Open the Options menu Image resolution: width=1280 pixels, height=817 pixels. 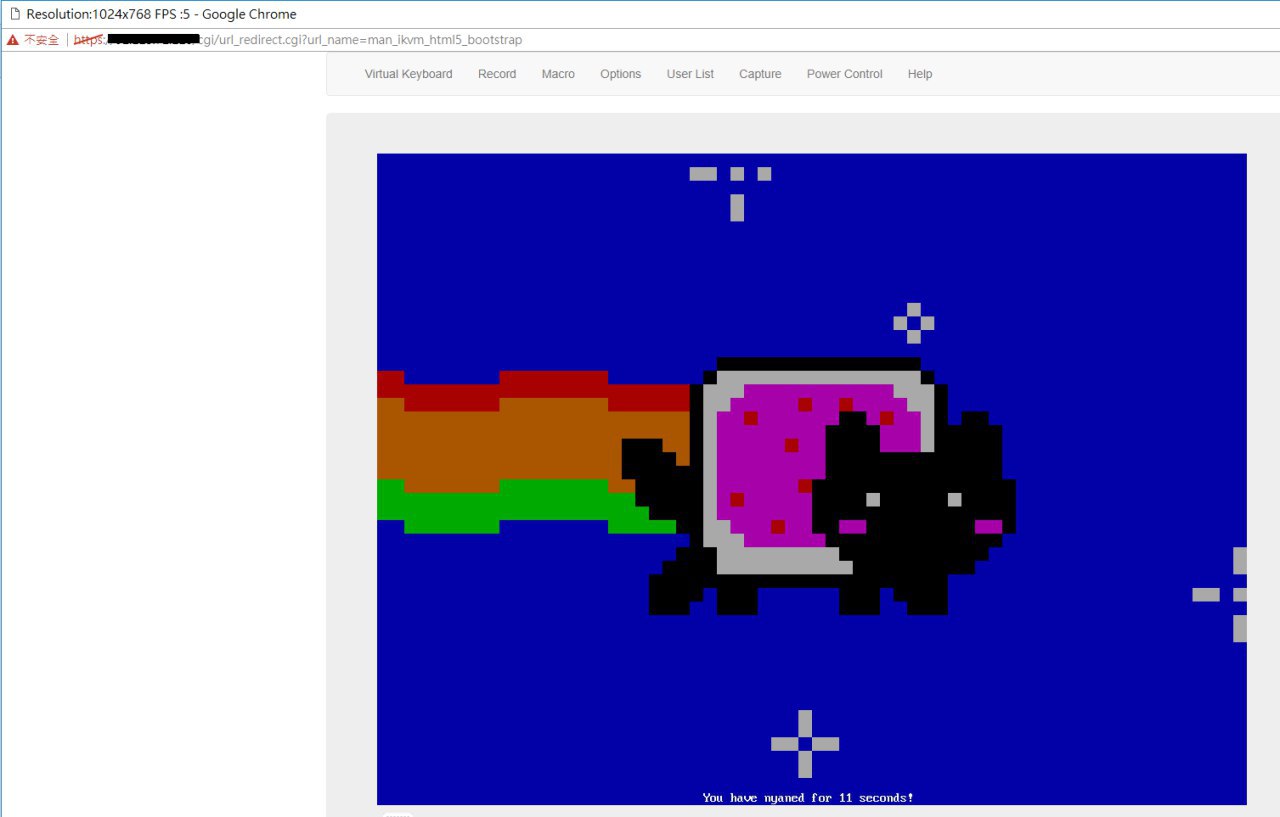(x=620, y=74)
